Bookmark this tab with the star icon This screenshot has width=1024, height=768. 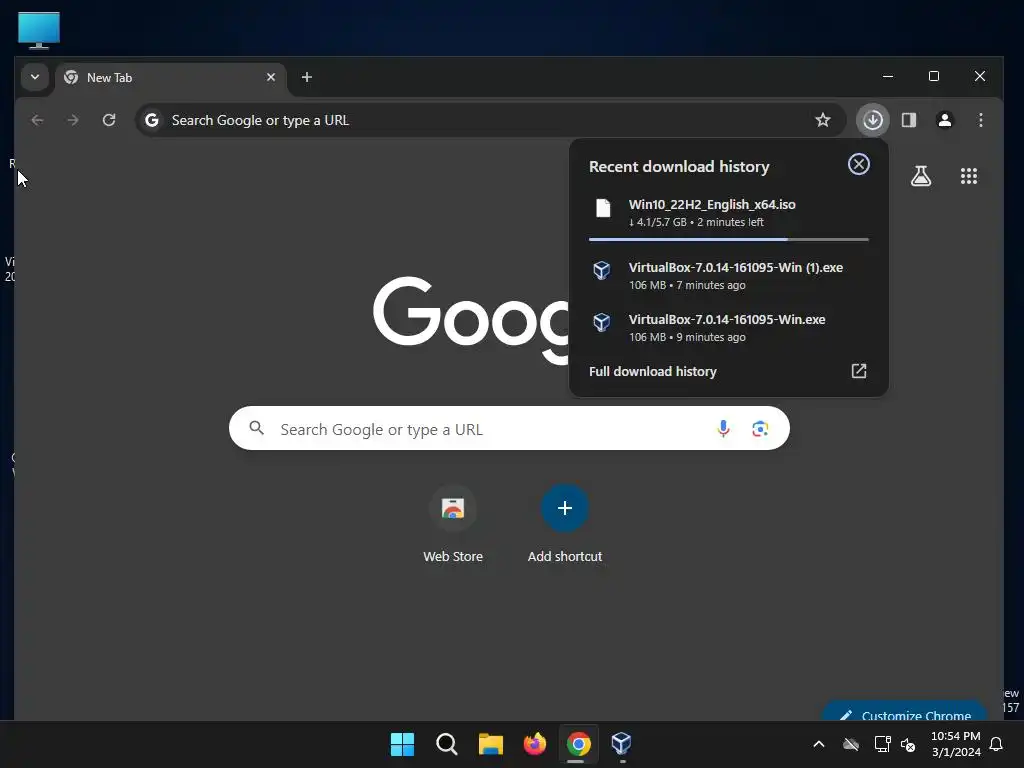click(823, 120)
